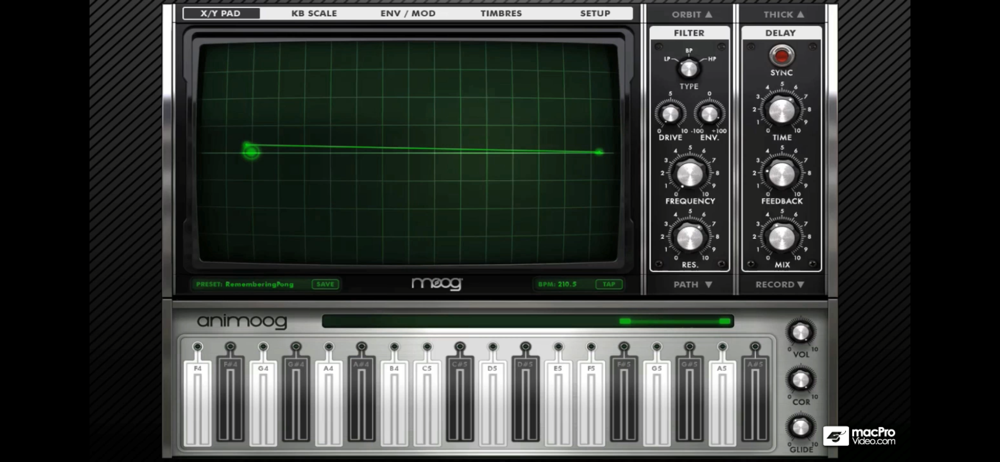Click the small knob above G5 key
The height and width of the screenshot is (462, 1000).
(657, 346)
